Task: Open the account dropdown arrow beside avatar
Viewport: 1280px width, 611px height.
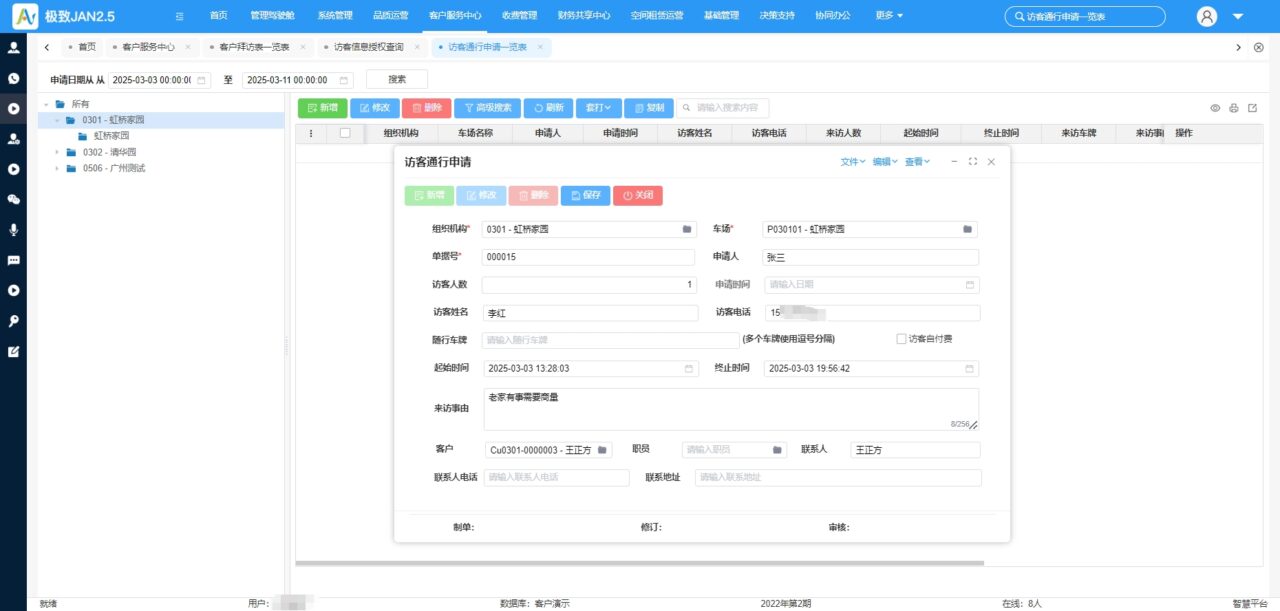Action: click(1238, 17)
